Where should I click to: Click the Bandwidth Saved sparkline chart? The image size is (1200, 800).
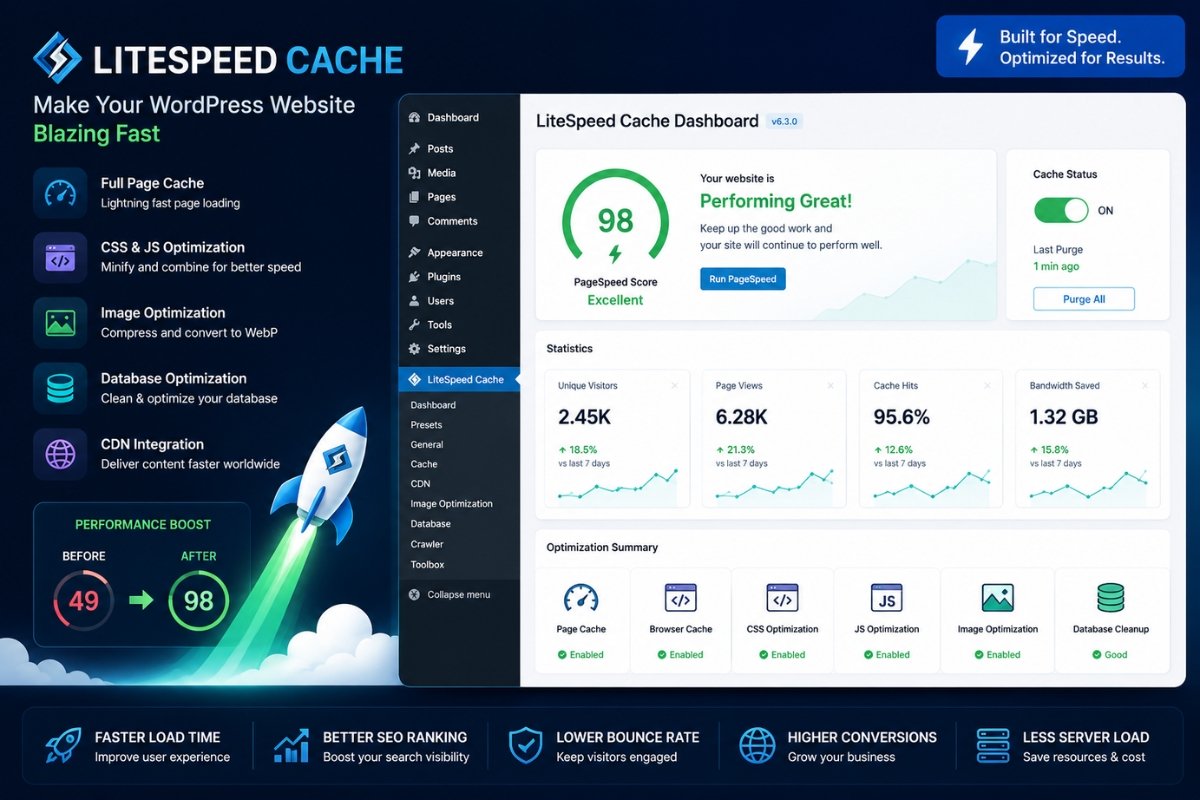1089,486
